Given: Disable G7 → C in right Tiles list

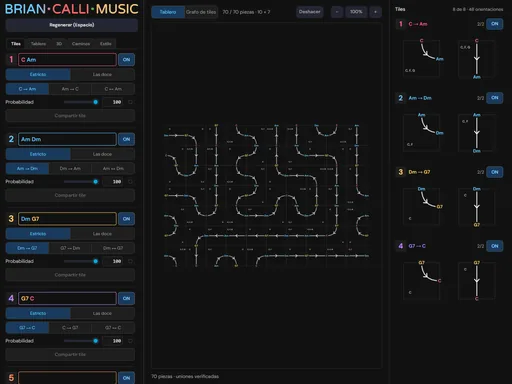Looking at the screenshot, I should 495,246.
